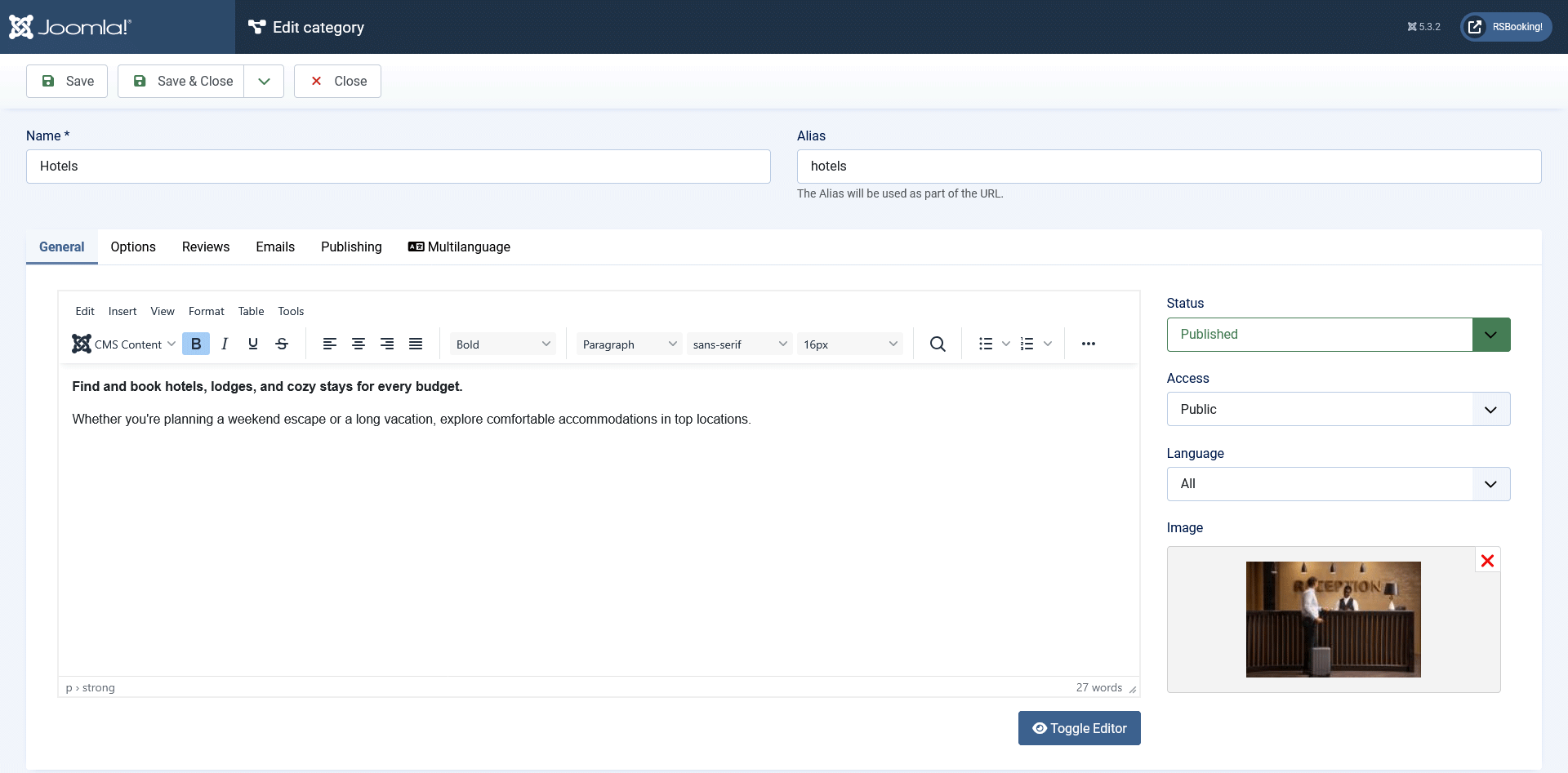Apply strikethrough formatting
Screen dimensions: 1568x773
tap(282, 344)
